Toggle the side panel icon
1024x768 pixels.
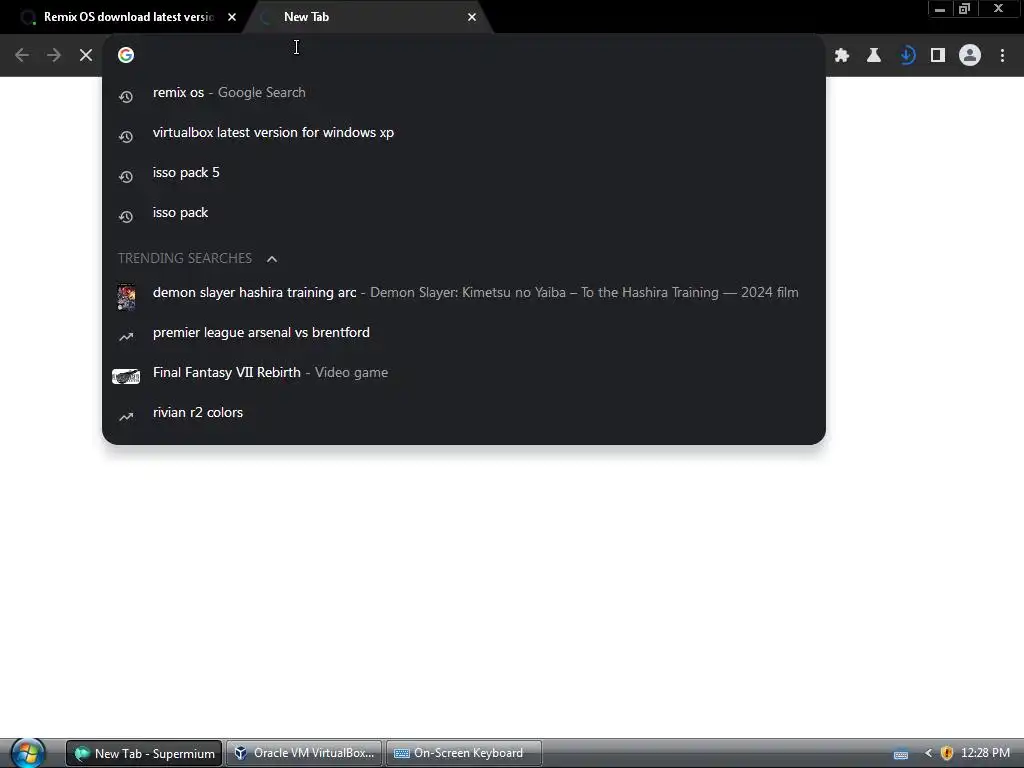[x=938, y=56]
